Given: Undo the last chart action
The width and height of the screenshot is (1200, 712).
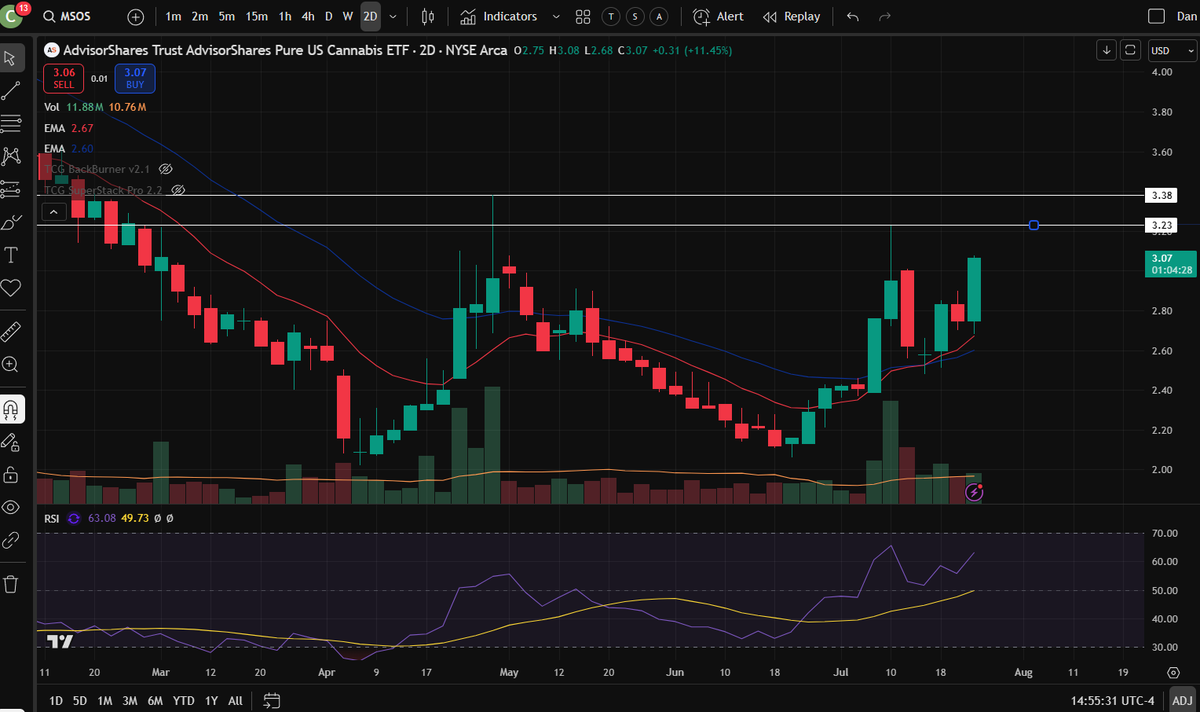Looking at the screenshot, I should (x=852, y=16).
